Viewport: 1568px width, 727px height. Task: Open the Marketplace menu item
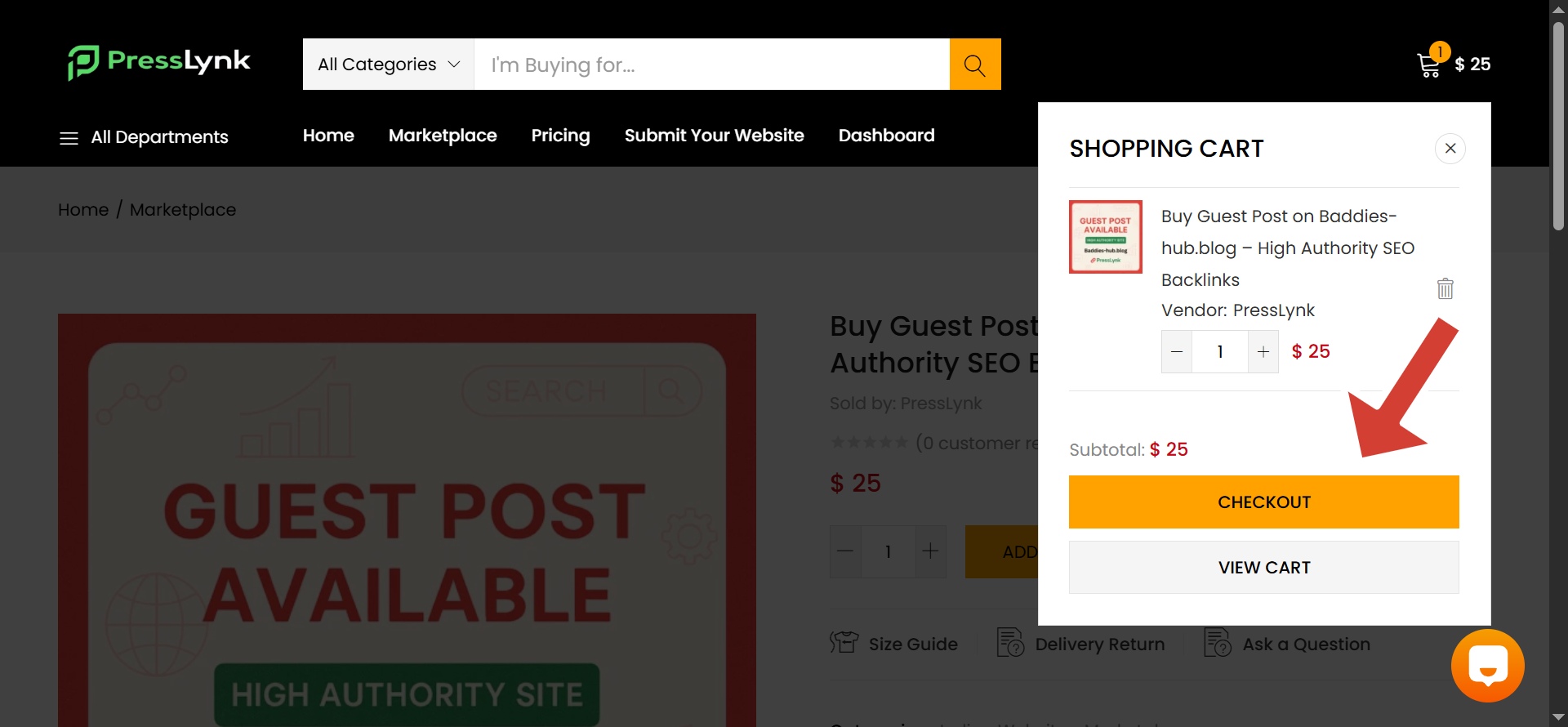pyautogui.click(x=443, y=136)
